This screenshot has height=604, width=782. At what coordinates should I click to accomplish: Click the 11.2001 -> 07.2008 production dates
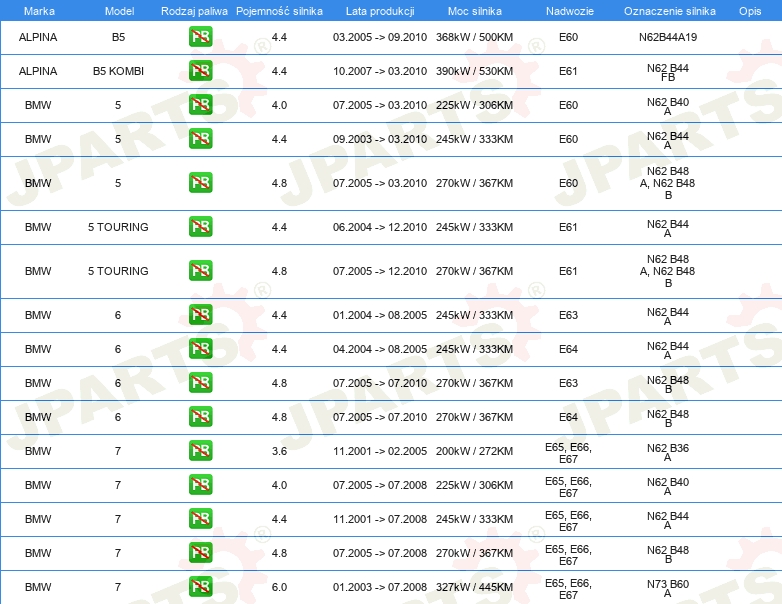[x=380, y=519]
